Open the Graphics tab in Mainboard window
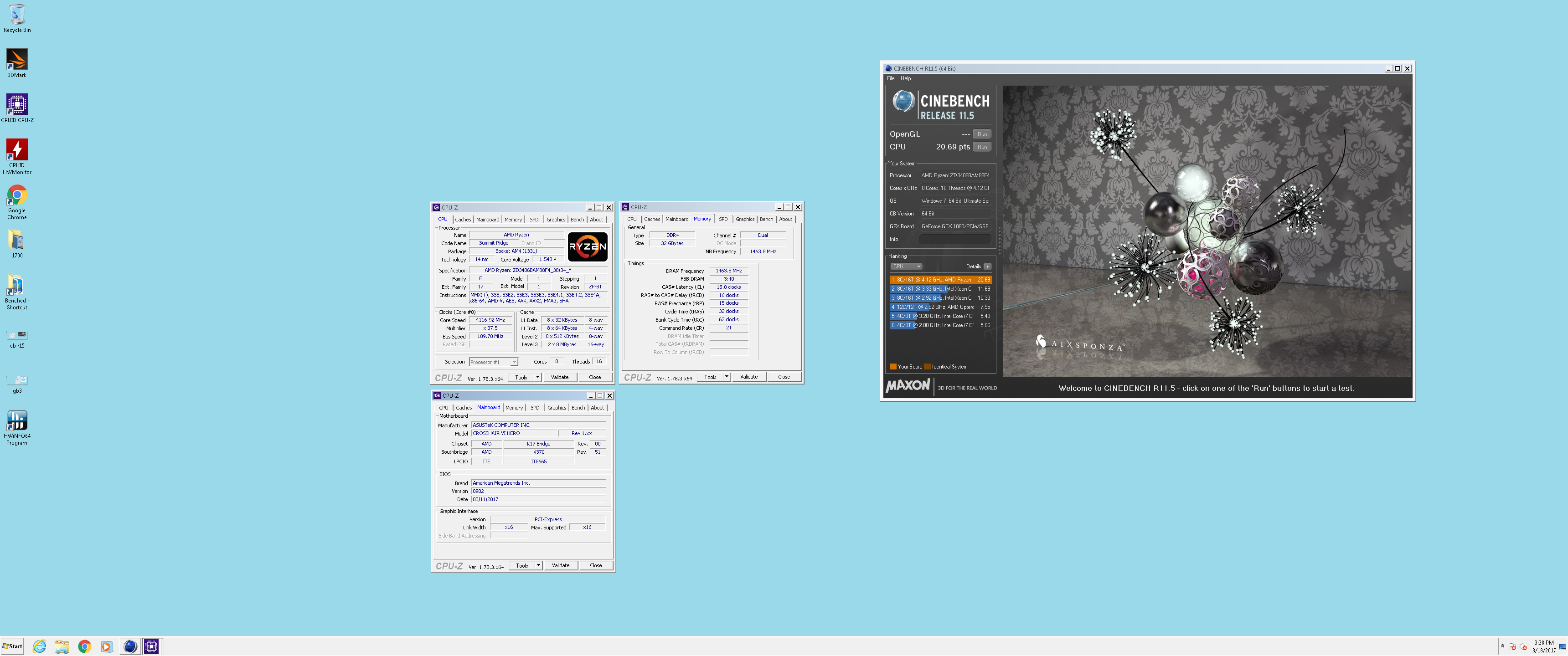The image size is (1568, 656). point(557,408)
